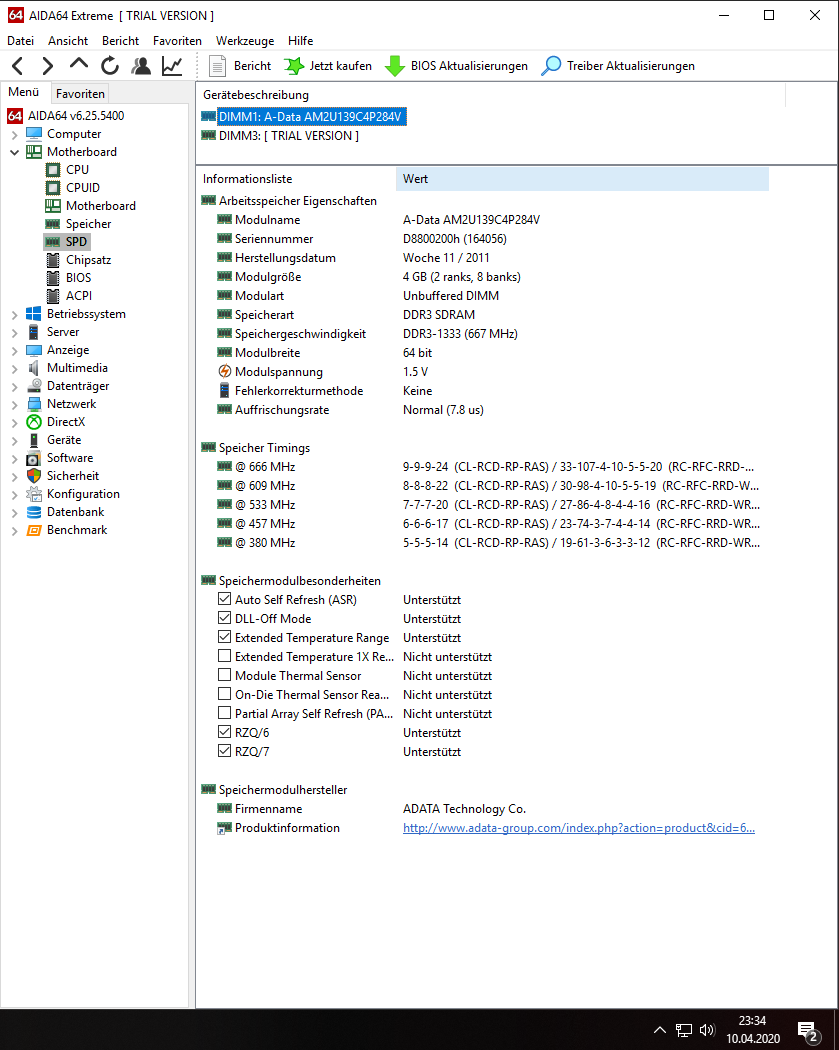Open the Favoriten menu
The width and height of the screenshot is (839, 1050).
(x=177, y=41)
